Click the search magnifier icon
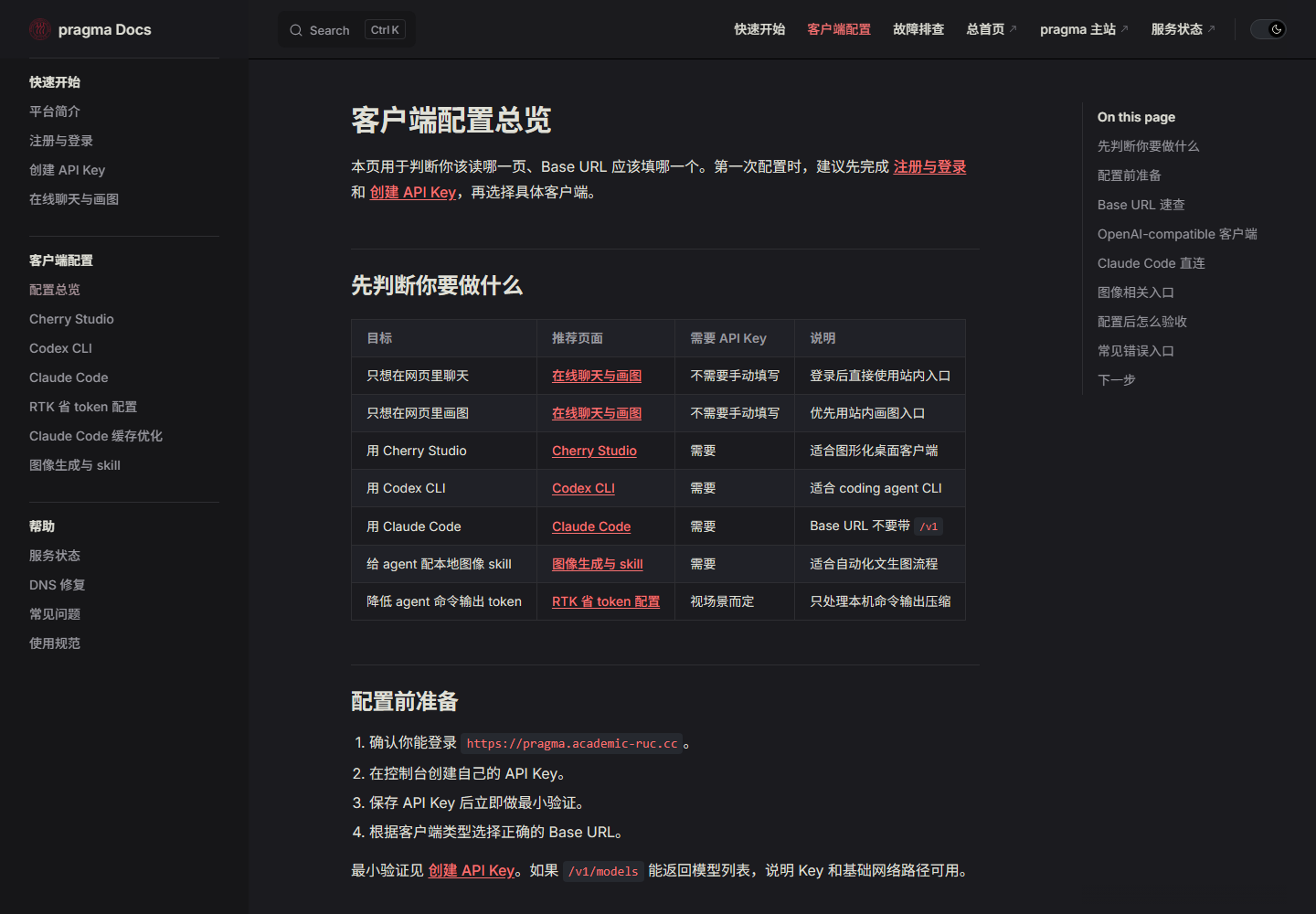 (x=296, y=30)
